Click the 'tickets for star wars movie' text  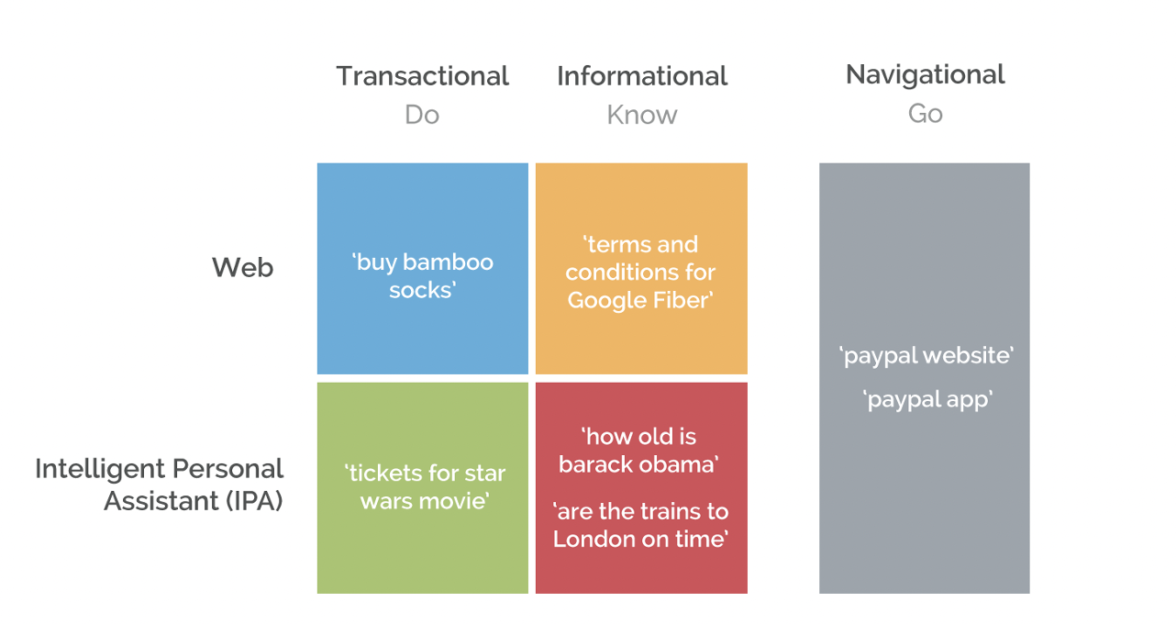(422, 486)
